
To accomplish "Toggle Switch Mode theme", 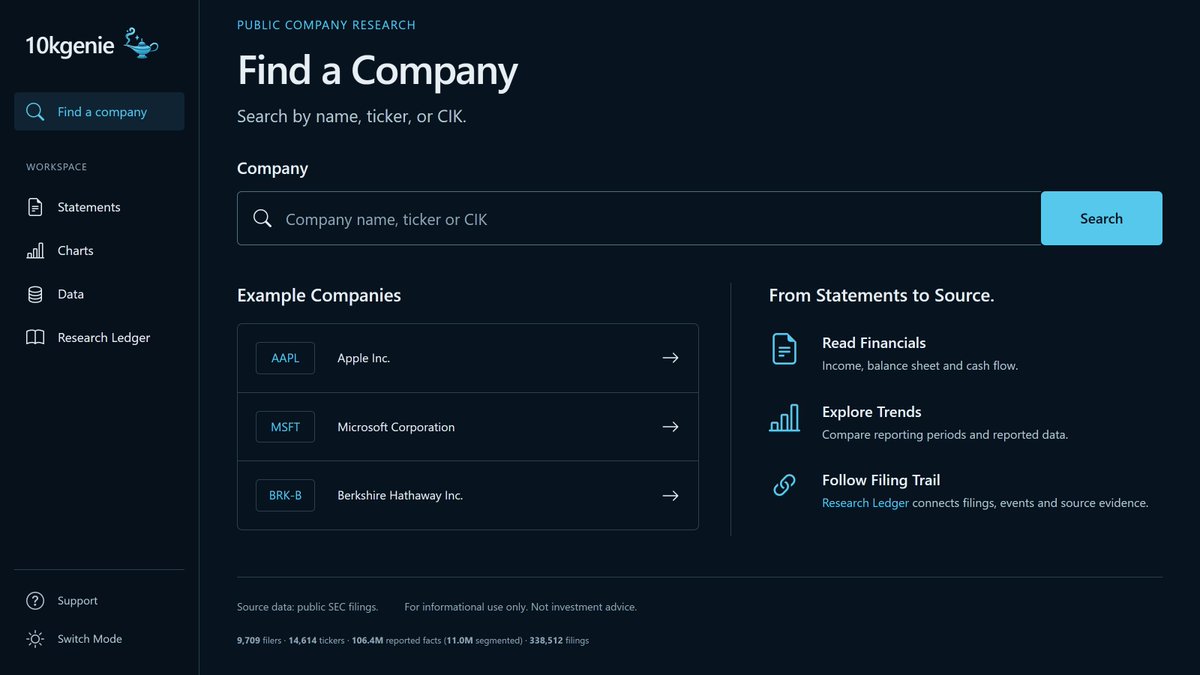I will click(99, 639).
